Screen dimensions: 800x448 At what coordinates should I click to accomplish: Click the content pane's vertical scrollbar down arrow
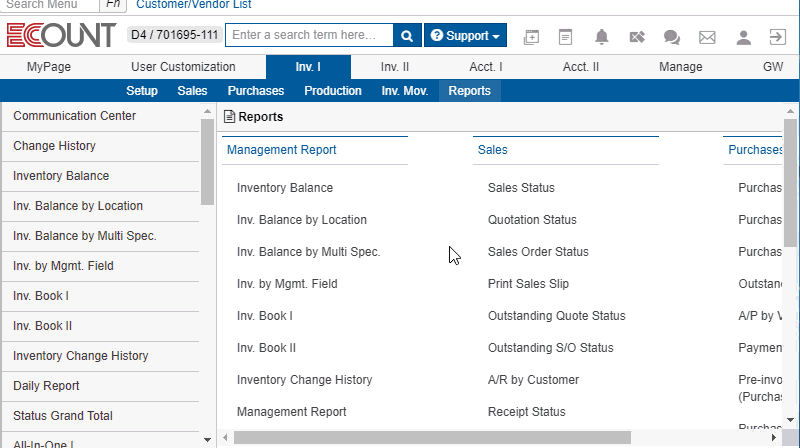click(790, 420)
